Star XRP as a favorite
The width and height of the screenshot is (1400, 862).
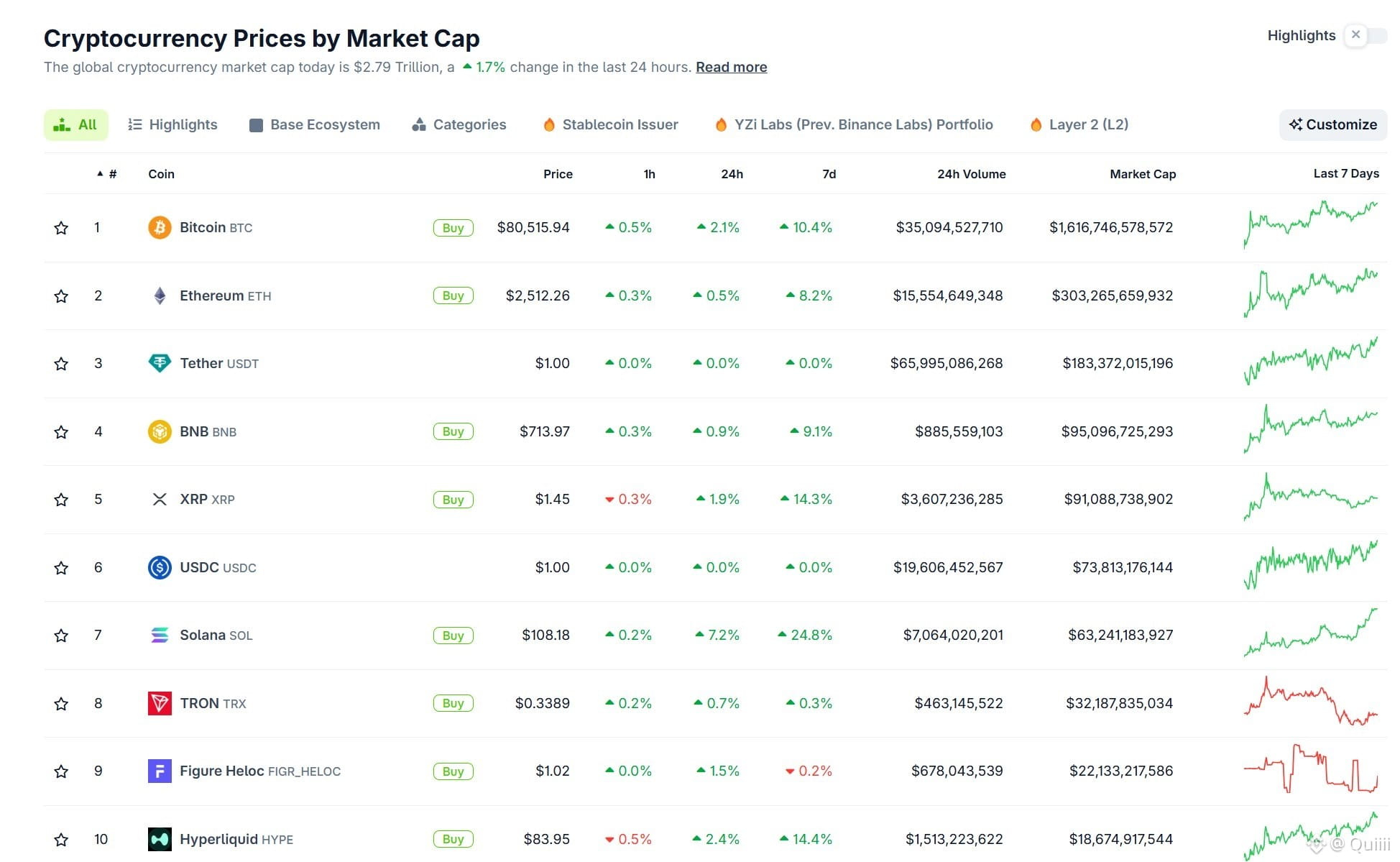pos(61,499)
